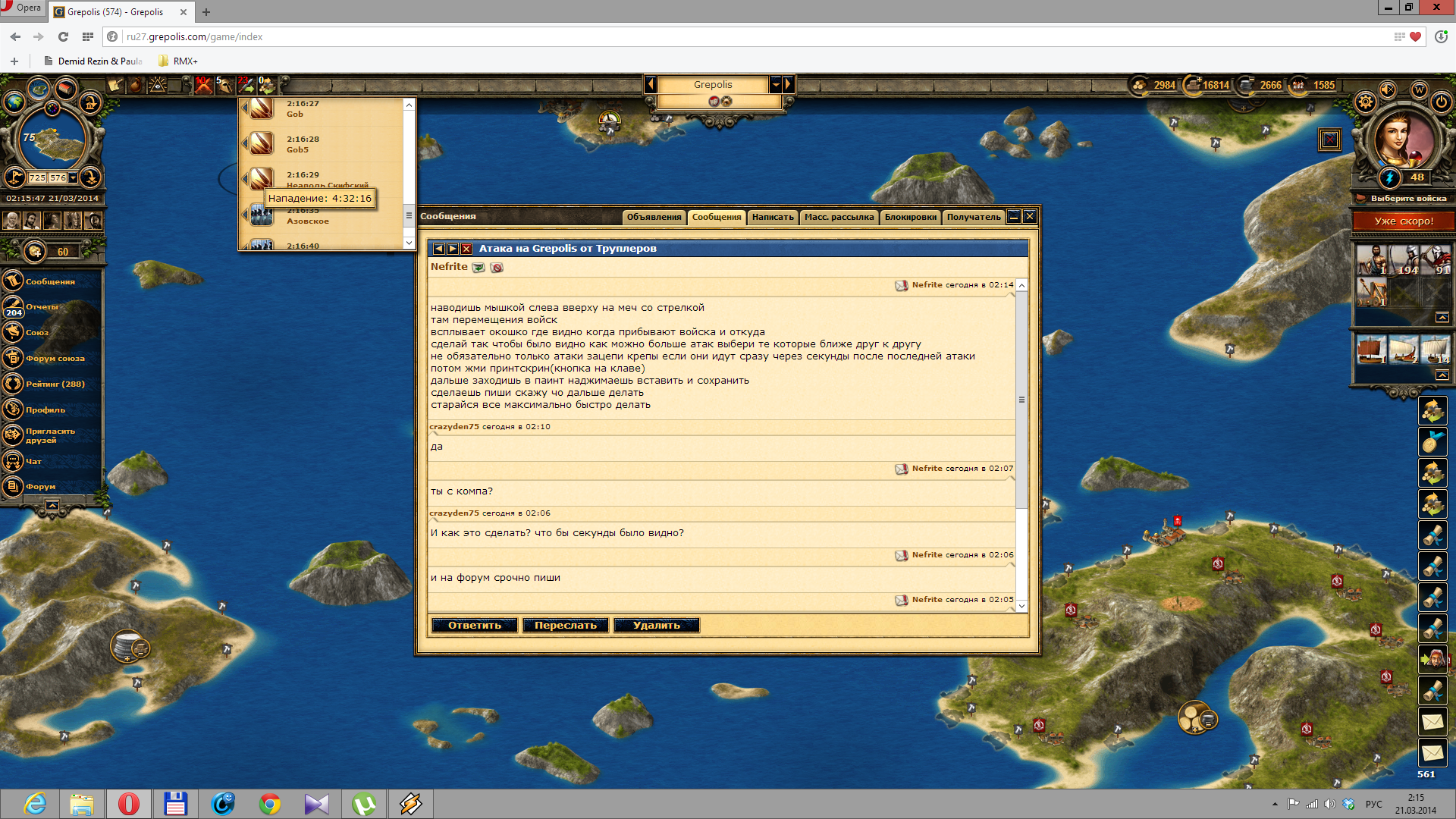Click the Уже скоро! red banner

click(x=1404, y=221)
